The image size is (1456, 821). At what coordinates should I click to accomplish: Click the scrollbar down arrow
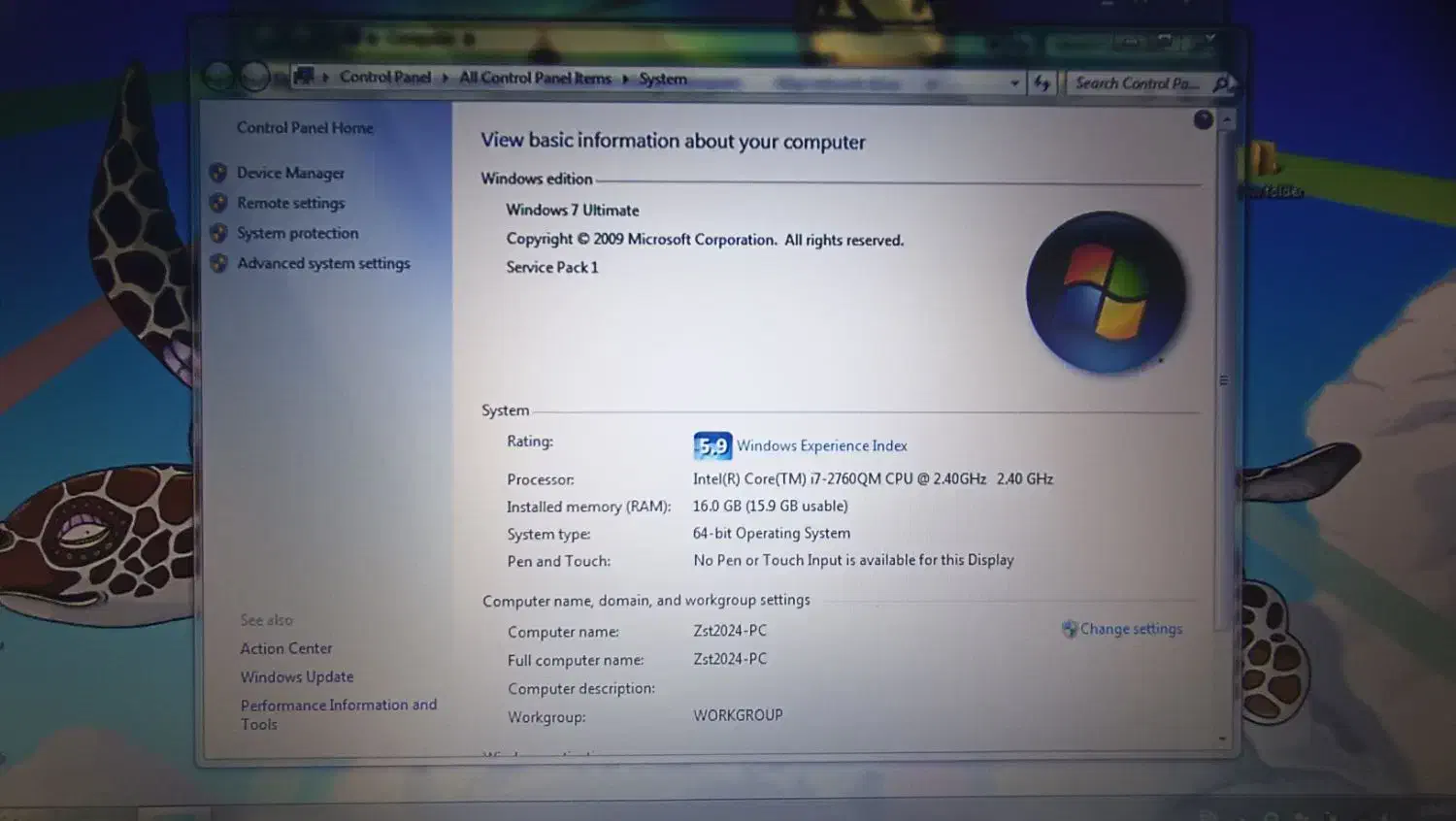pyautogui.click(x=1222, y=739)
